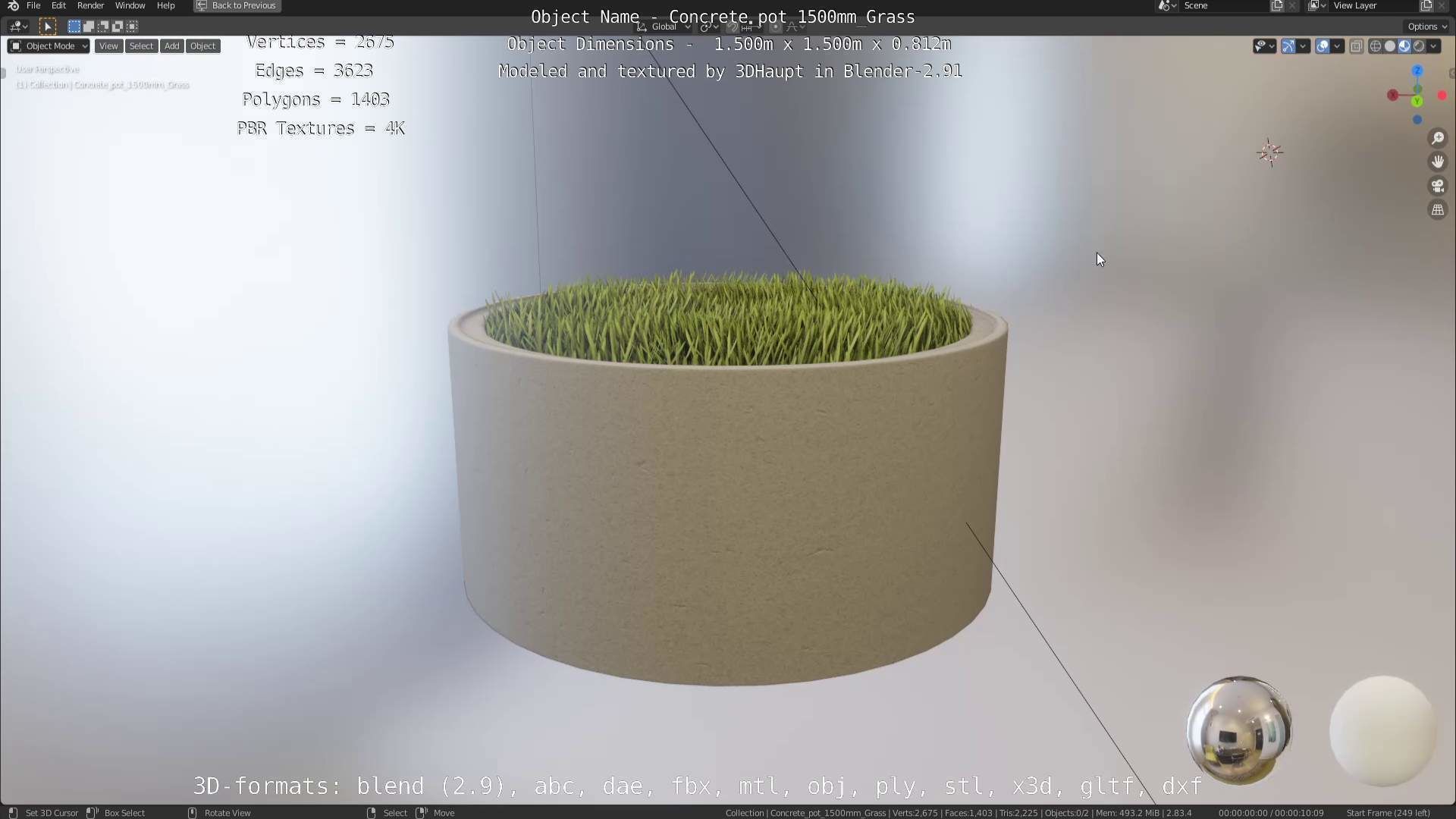Expand the shading options arrow

coord(1433,46)
